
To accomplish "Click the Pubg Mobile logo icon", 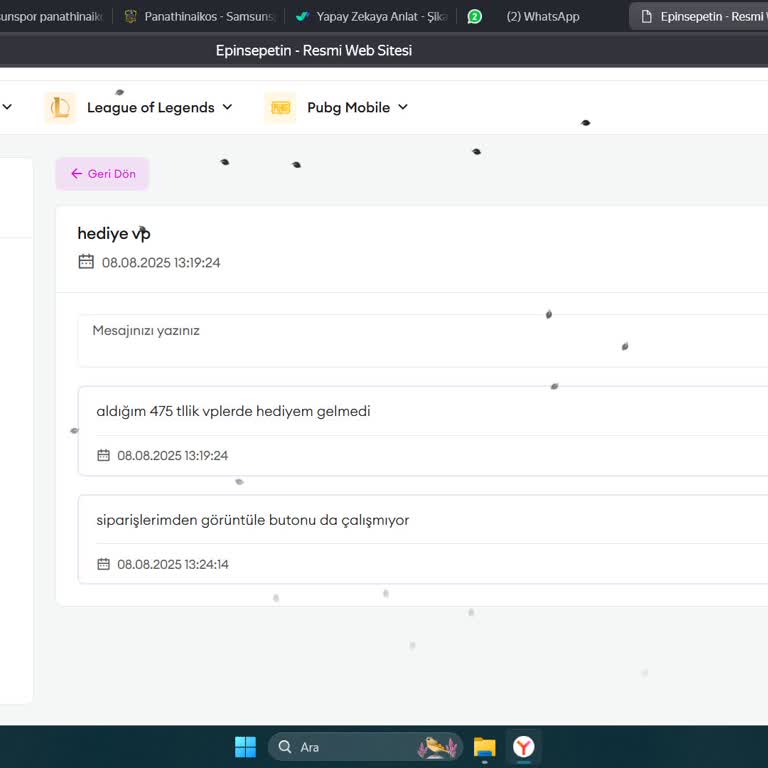I will tap(280, 108).
